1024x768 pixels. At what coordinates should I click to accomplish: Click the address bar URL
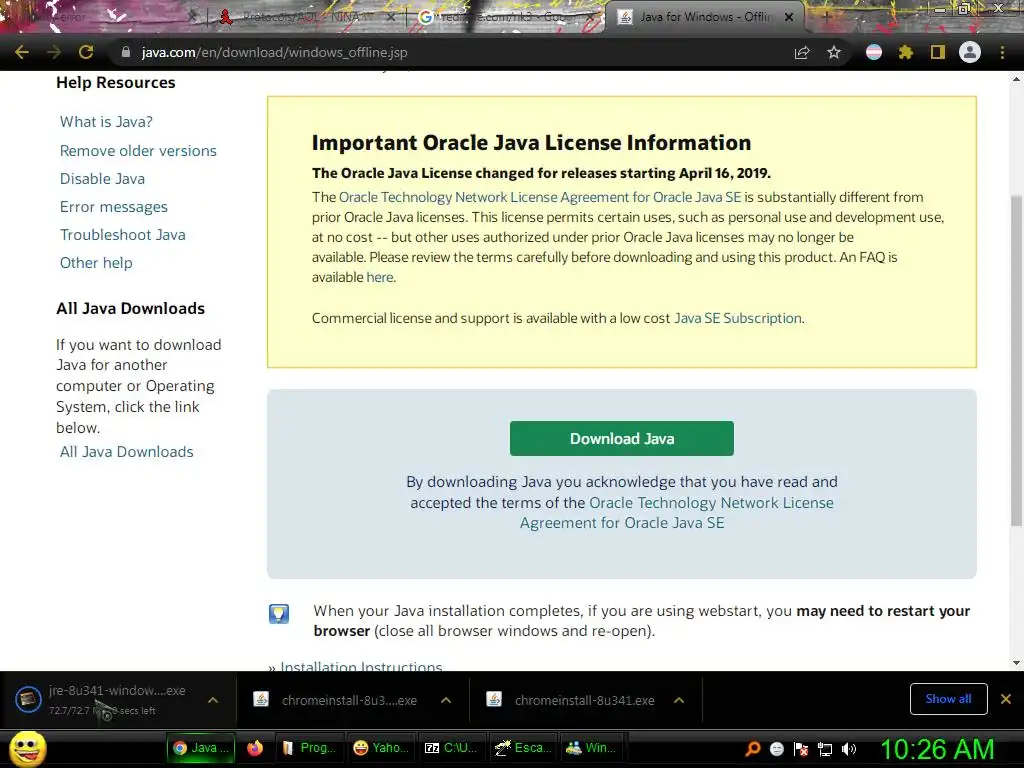274,52
